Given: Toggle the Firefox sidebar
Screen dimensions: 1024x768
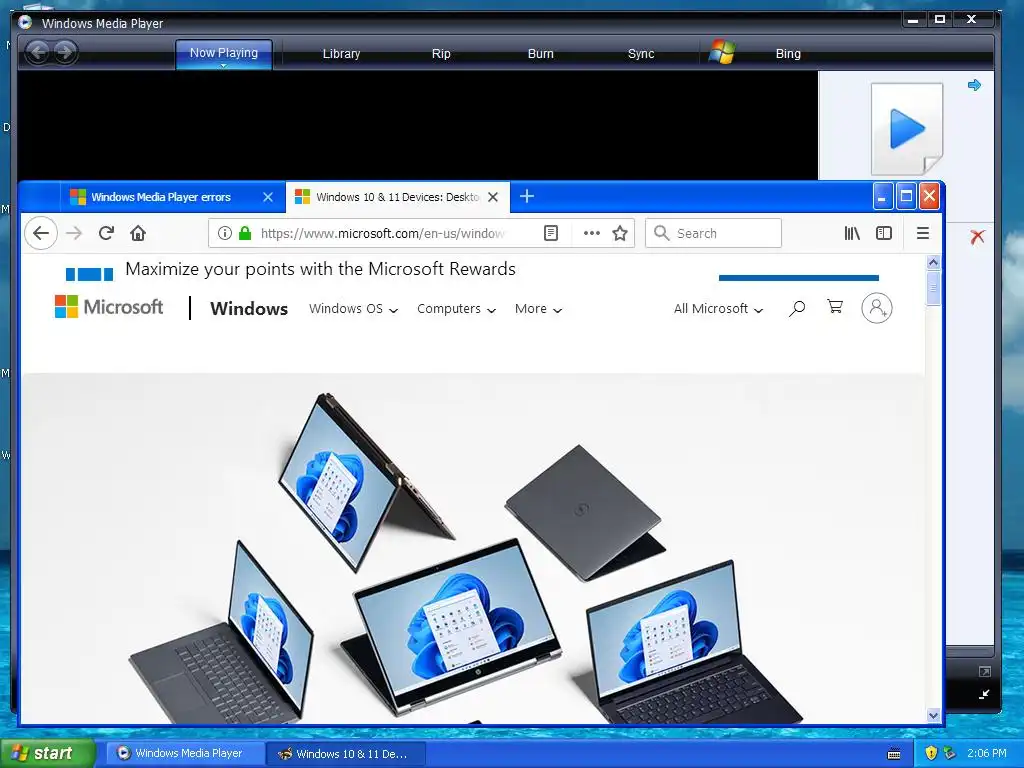Looking at the screenshot, I should coord(884,233).
